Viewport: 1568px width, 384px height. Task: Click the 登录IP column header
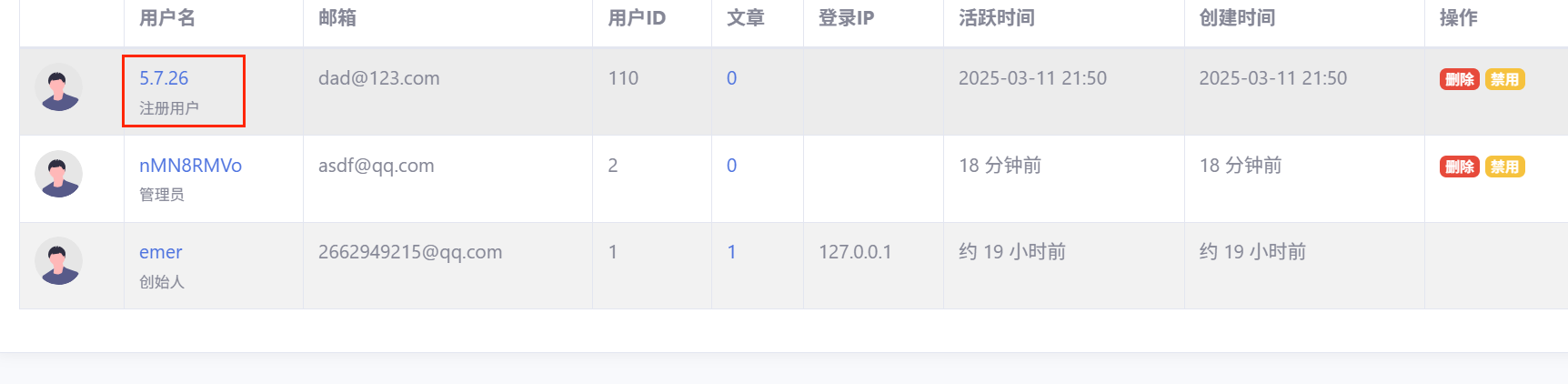coord(846,18)
